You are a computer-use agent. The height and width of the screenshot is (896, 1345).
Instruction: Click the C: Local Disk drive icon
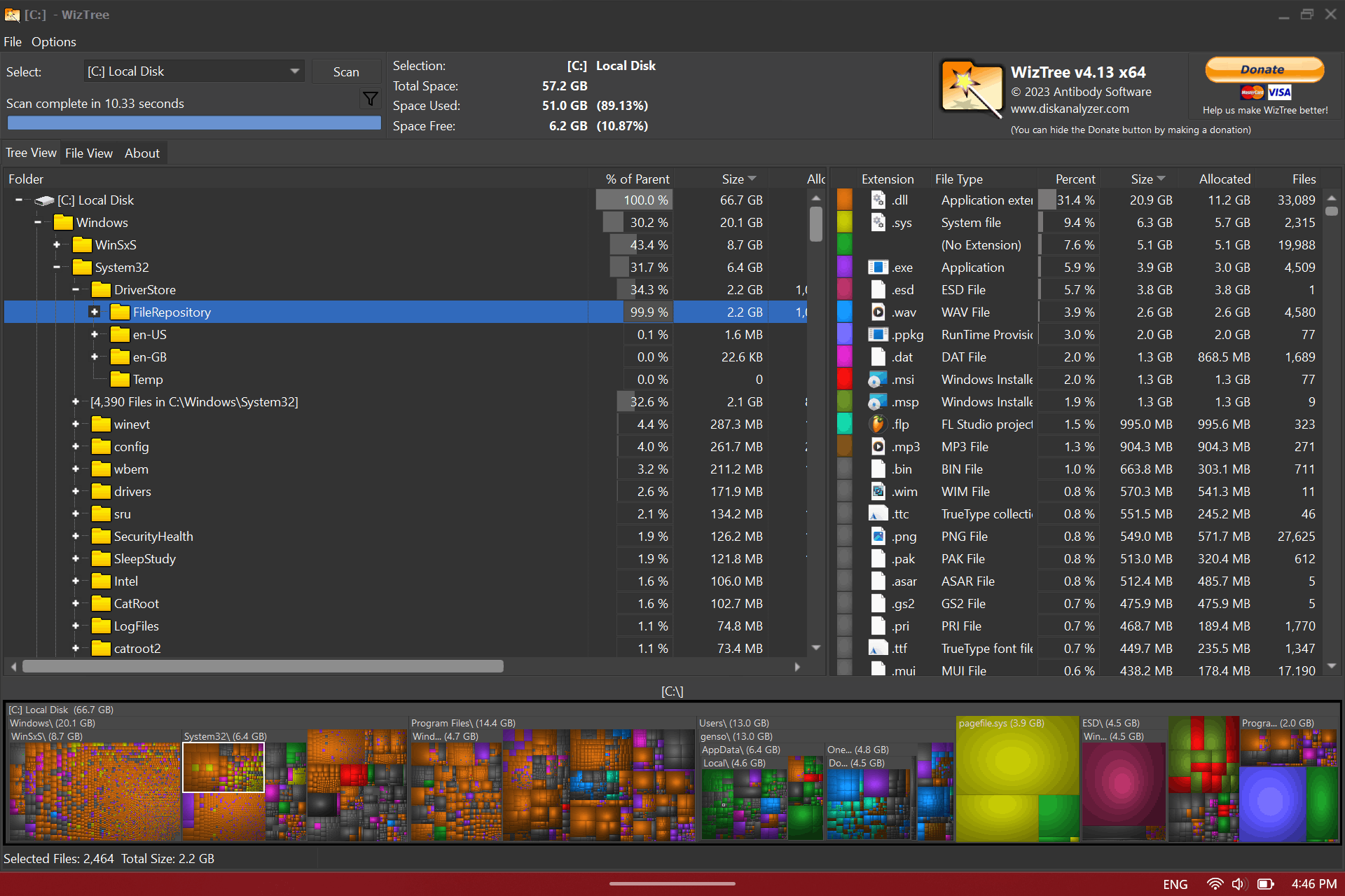tap(45, 200)
